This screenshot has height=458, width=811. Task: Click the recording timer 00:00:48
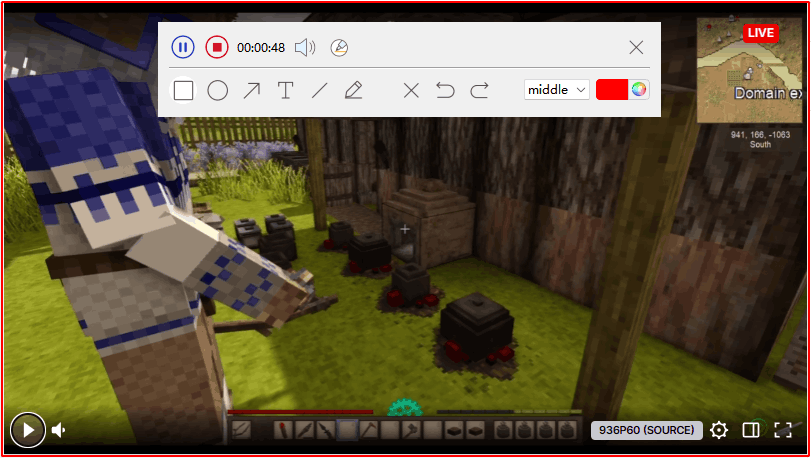261,48
